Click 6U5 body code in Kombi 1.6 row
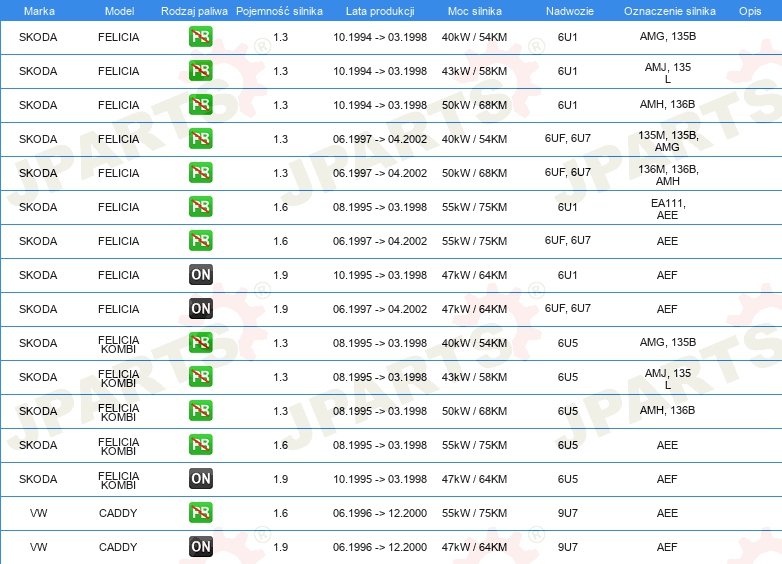 (x=568, y=445)
